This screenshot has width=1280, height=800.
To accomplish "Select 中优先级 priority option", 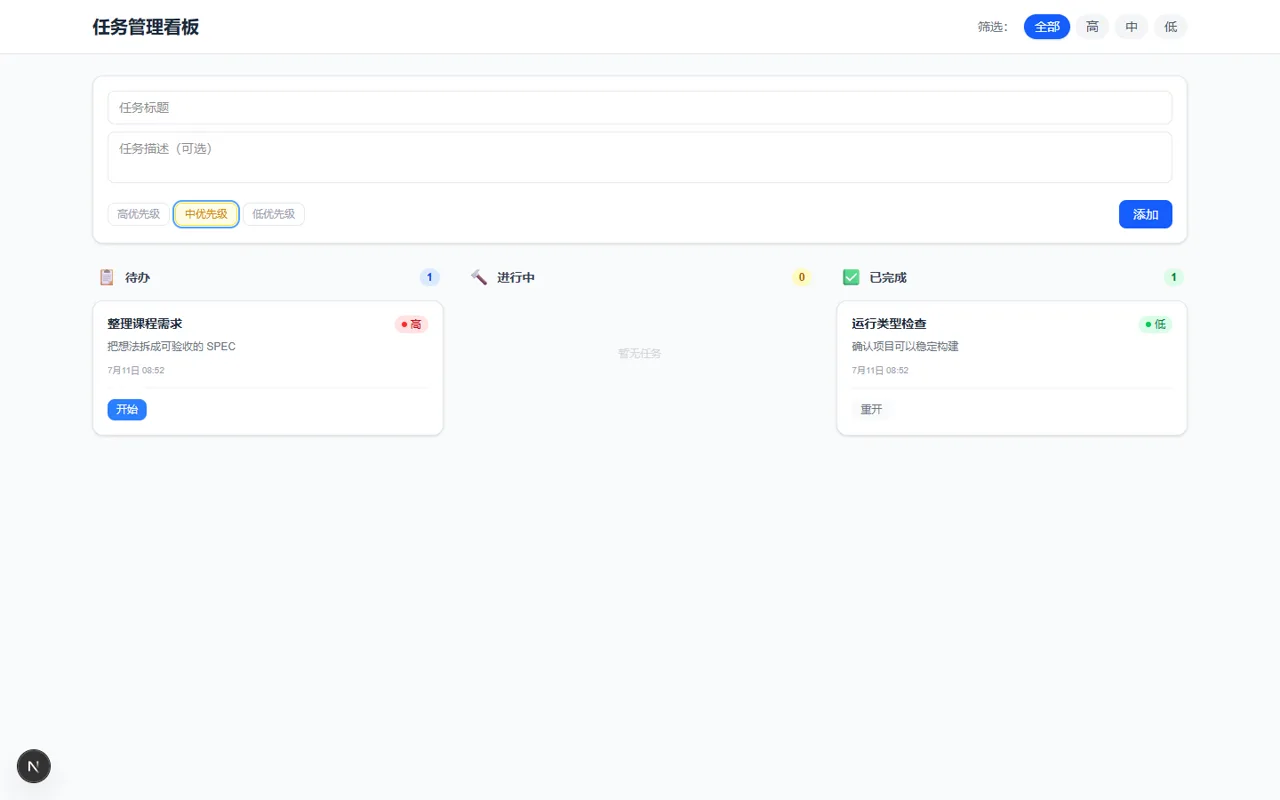I will click(206, 214).
